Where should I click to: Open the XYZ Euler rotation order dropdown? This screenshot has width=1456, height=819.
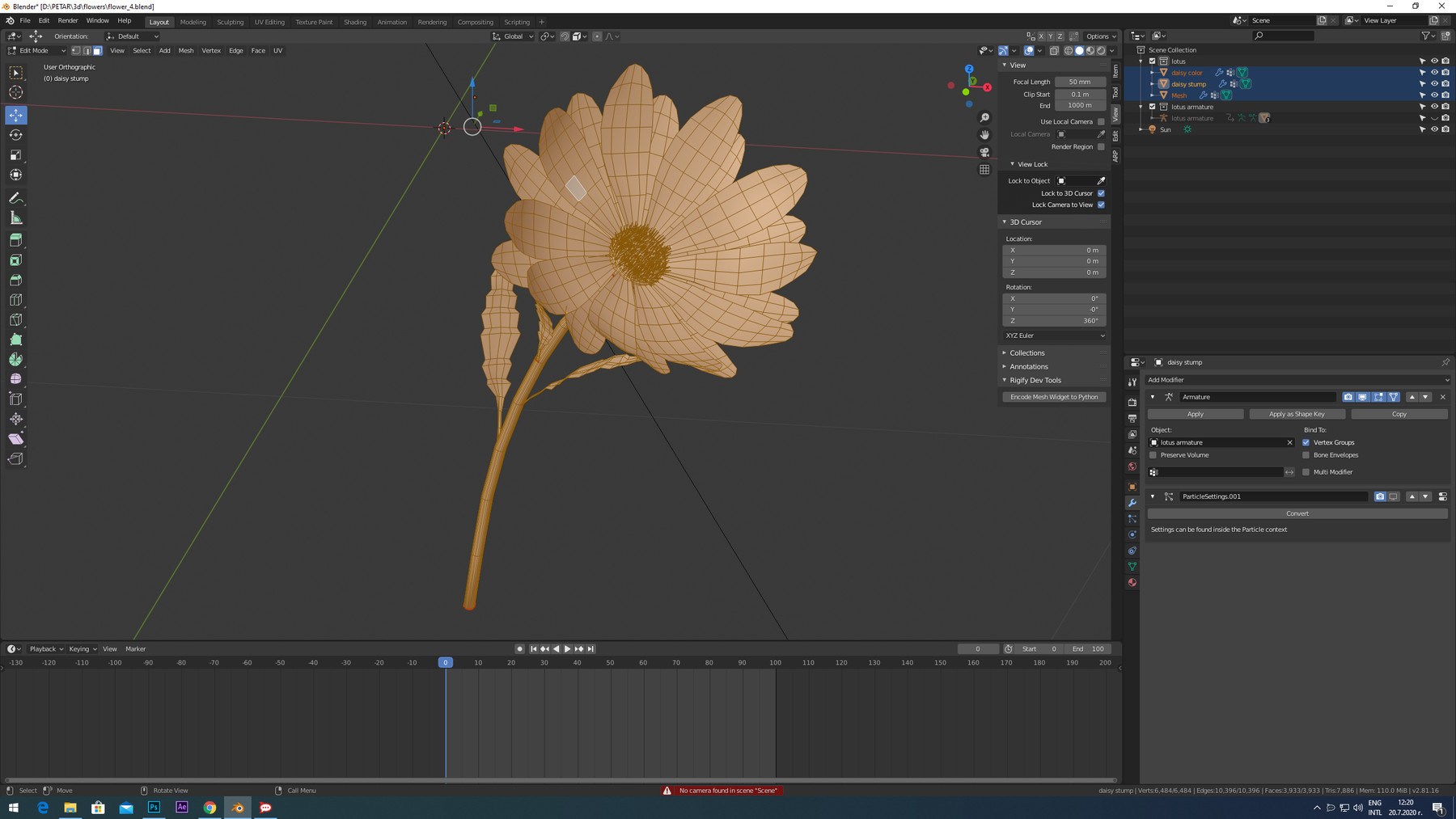pyautogui.click(x=1053, y=335)
